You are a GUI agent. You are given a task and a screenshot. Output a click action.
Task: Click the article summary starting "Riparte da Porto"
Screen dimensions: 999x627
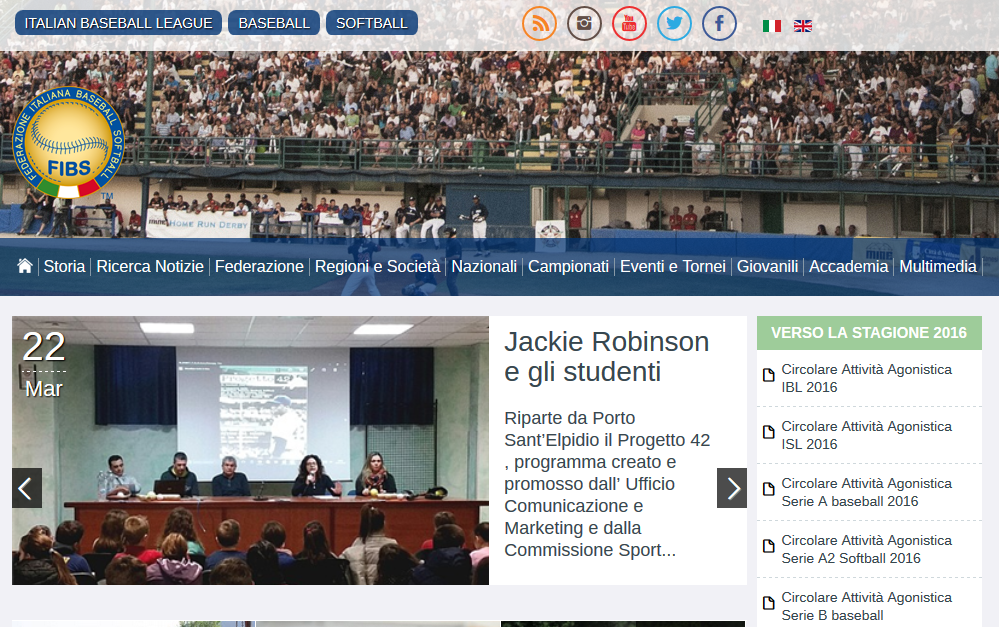(607, 484)
